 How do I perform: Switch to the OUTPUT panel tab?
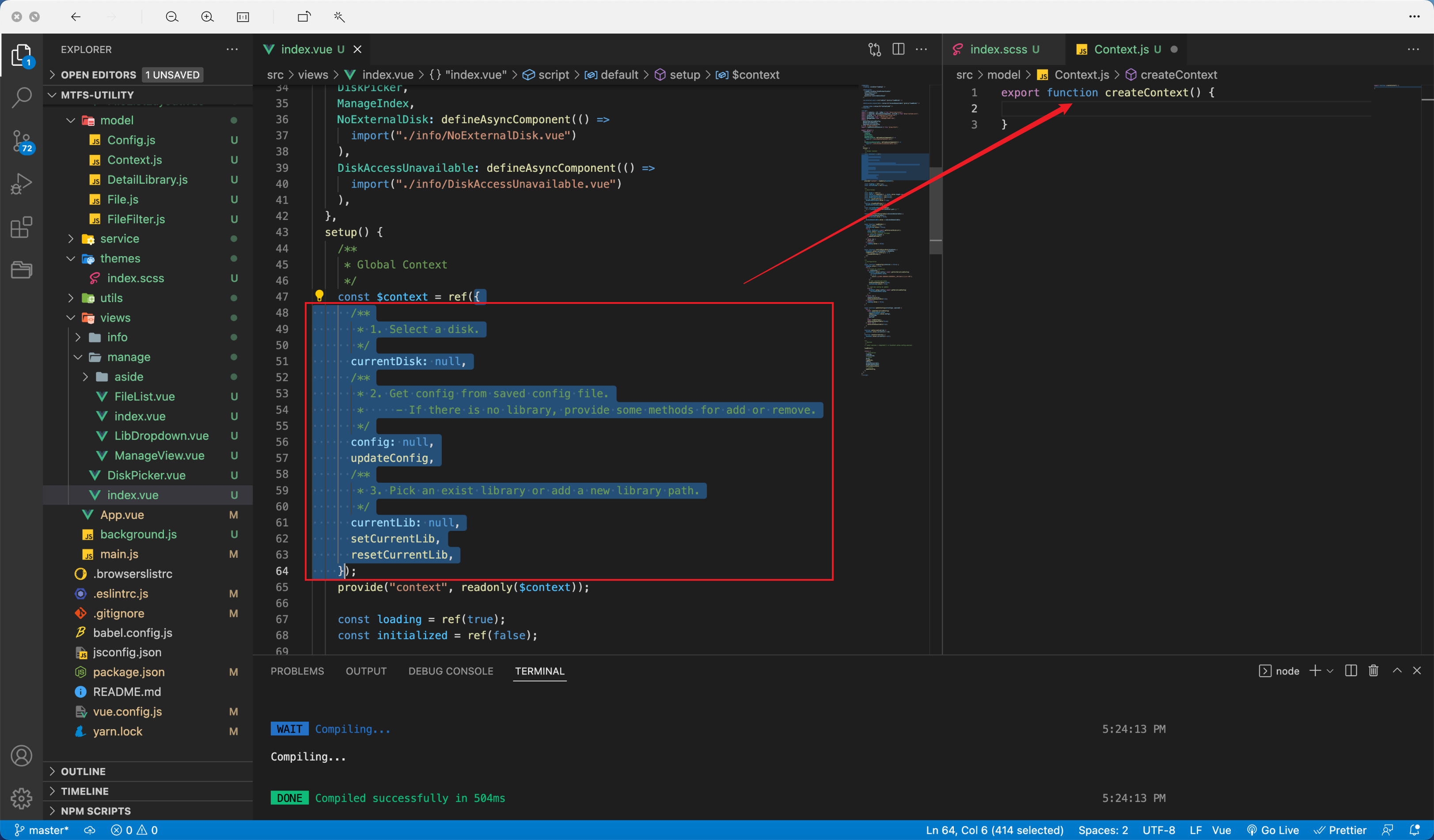pyautogui.click(x=366, y=671)
